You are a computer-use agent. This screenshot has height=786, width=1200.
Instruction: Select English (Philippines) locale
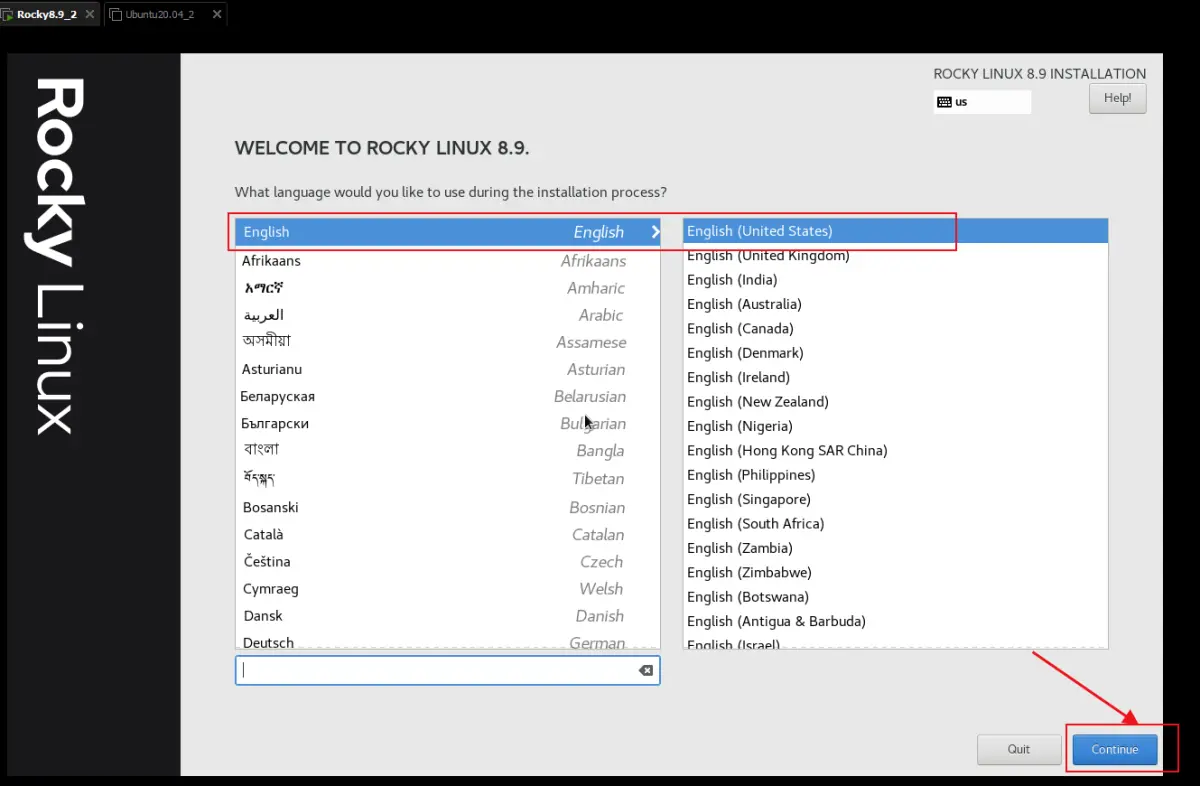click(x=896, y=475)
